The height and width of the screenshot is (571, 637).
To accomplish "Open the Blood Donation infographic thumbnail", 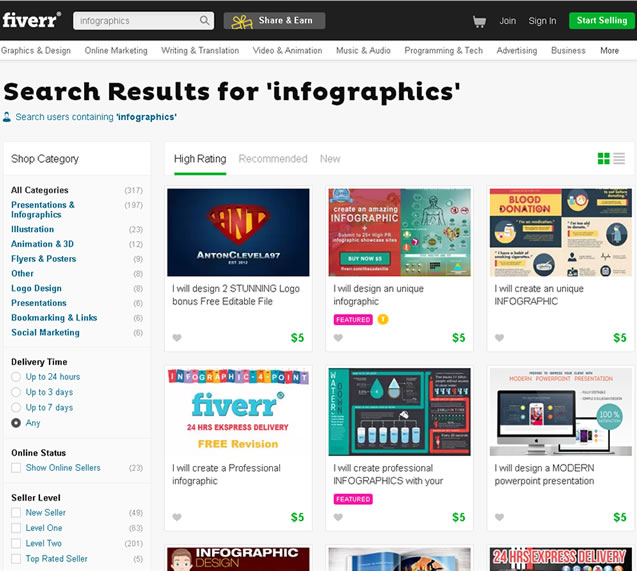I will (x=561, y=232).
